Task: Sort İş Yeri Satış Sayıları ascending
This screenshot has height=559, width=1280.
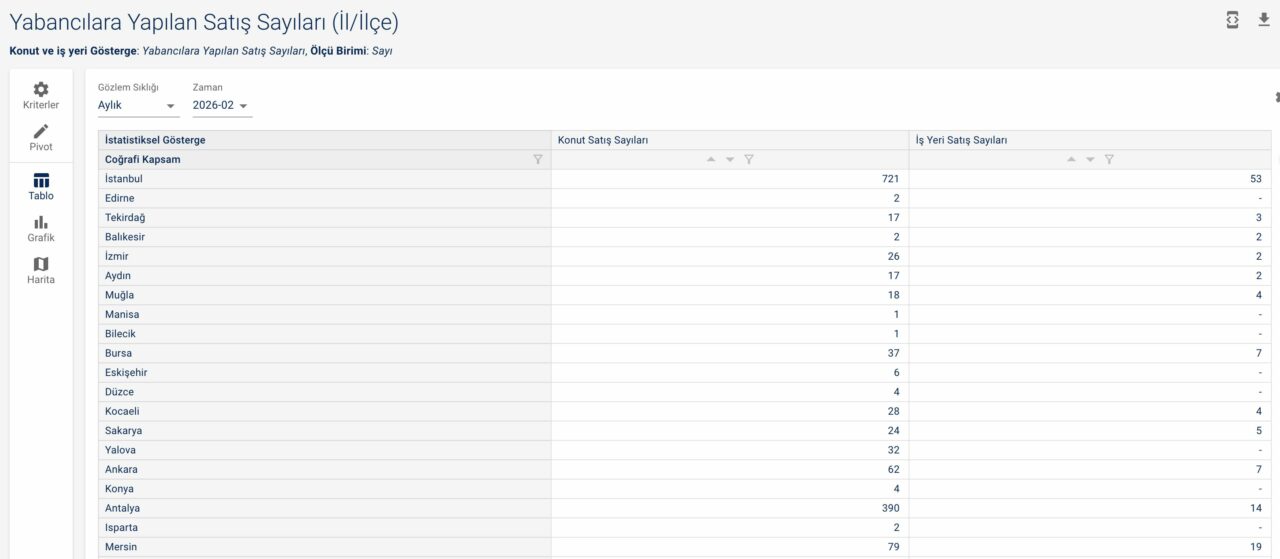Action: [x=1071, y=159]
